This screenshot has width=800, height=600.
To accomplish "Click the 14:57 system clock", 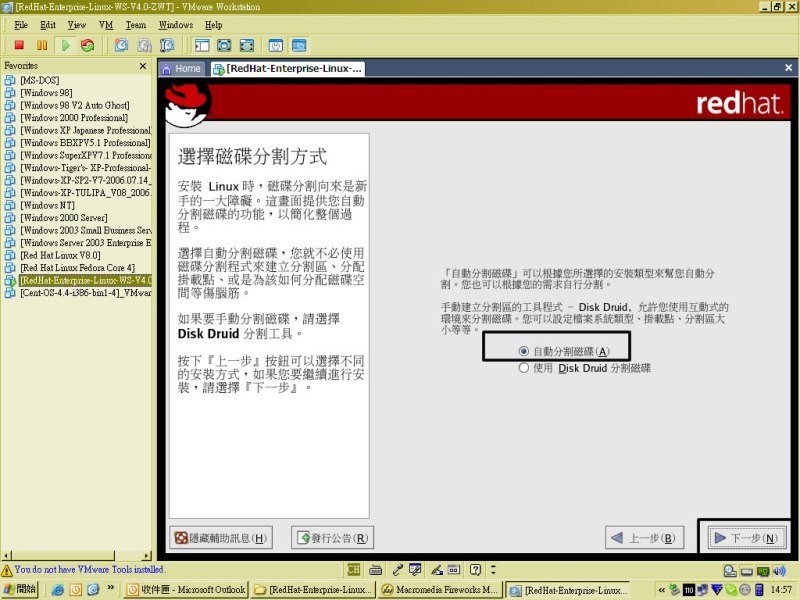I will tap(781, 590).
